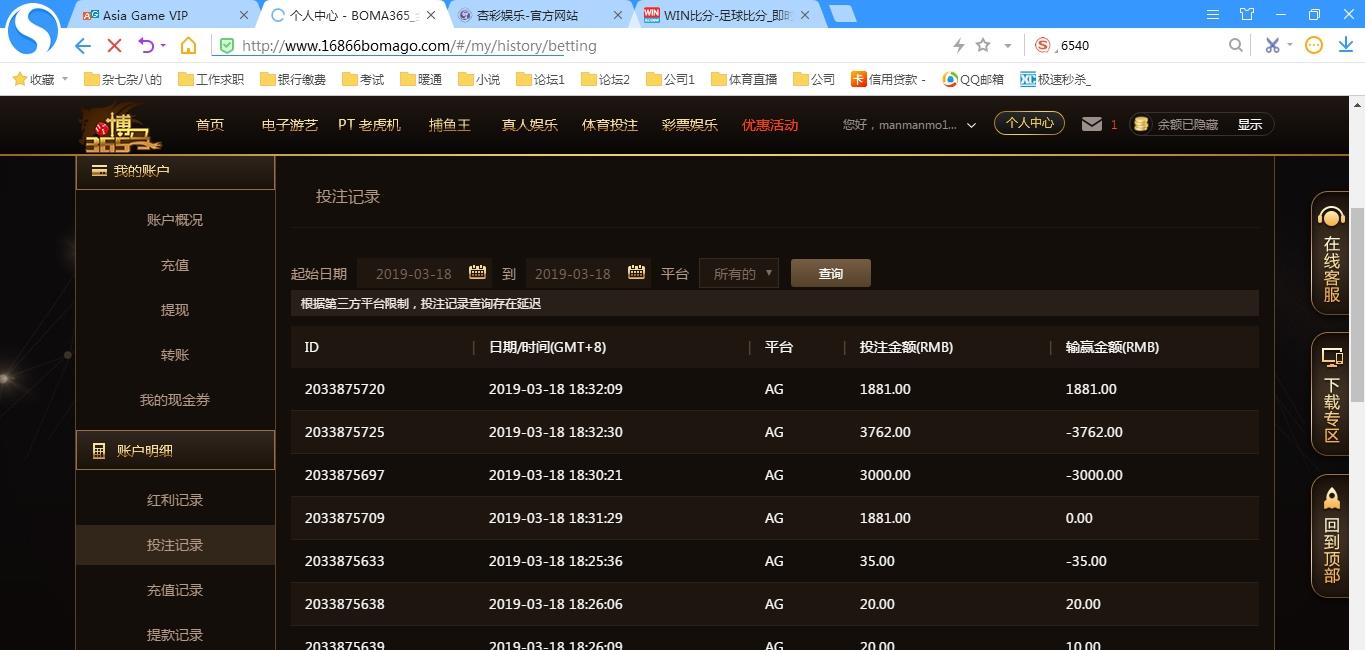Click the green site security shield icon
This screenshot has width=1365, height=650.
tap(227, 46)
